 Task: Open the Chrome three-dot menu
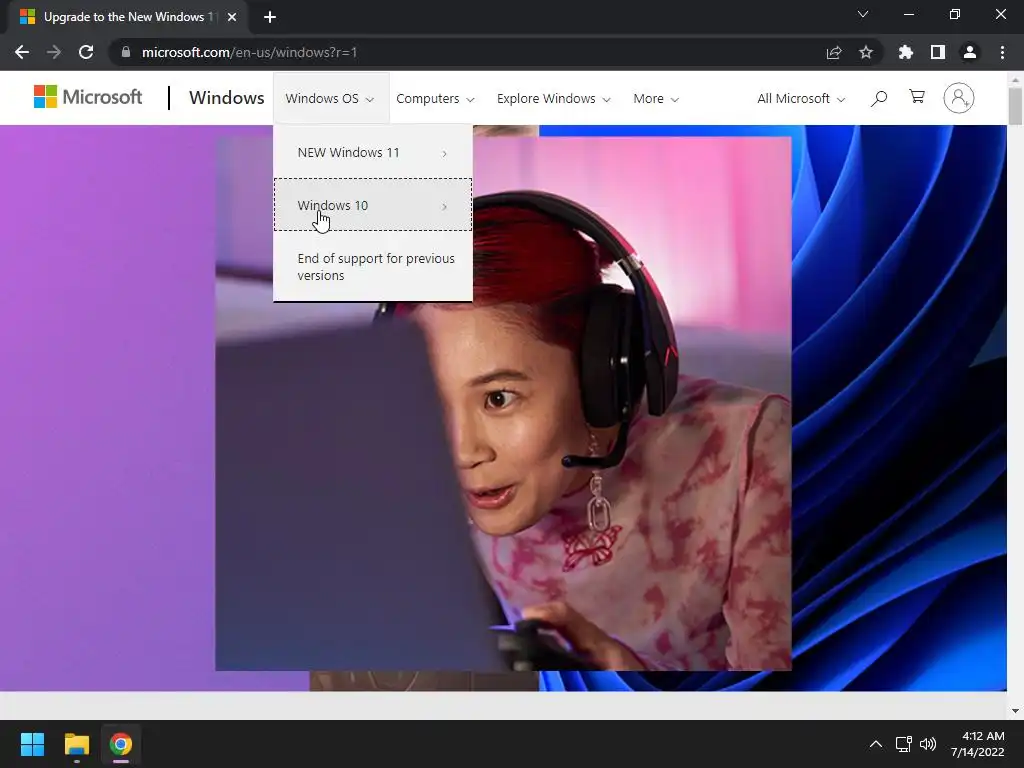click(x=1002, y=52)
